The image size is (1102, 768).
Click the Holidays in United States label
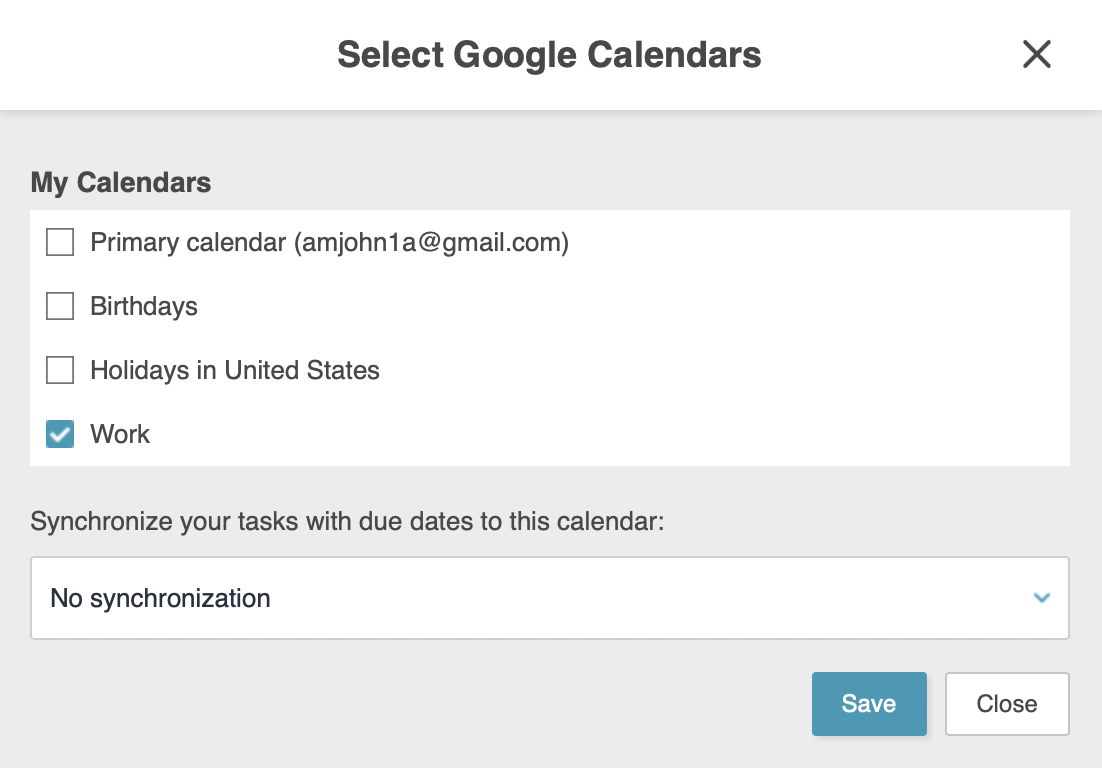coord(235,370)
